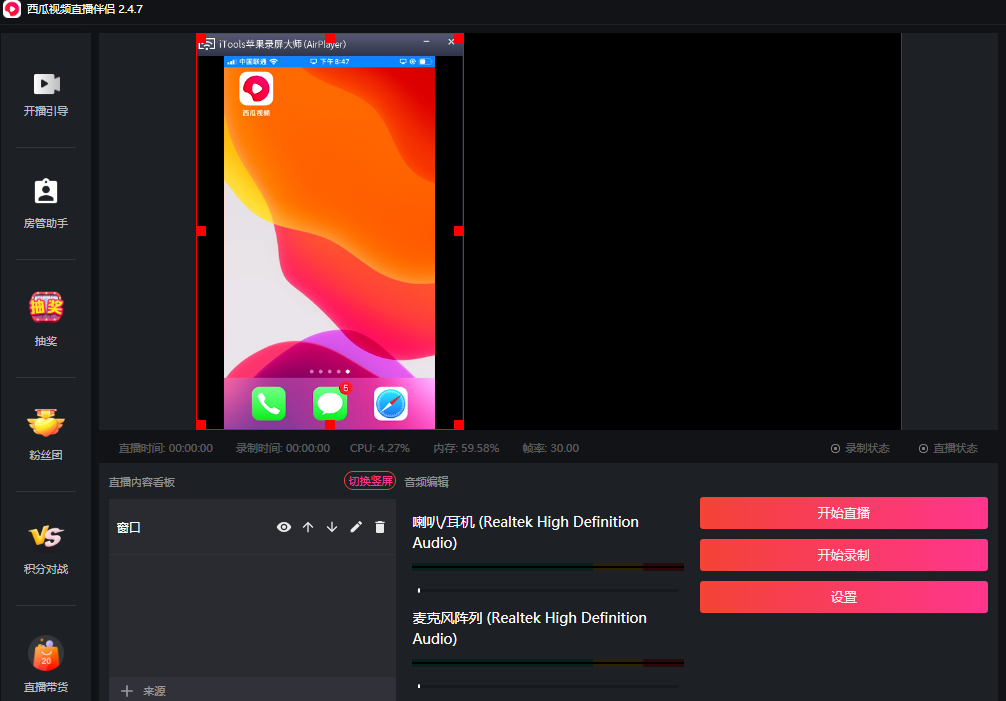Open the 抽奖 lottery feature
This screenshot has height=701, width=1006.
pos(46,319)
